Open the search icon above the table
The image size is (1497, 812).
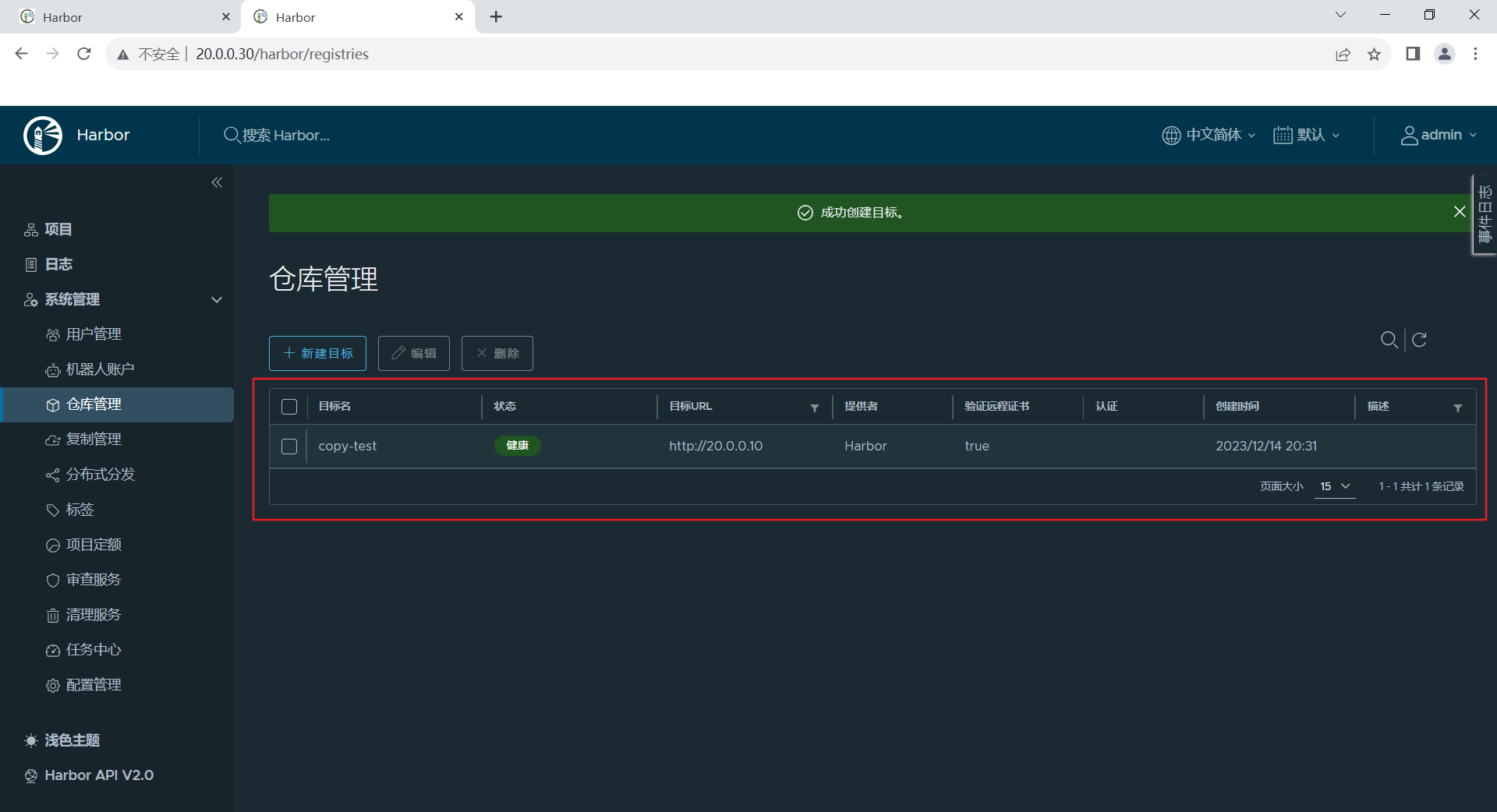click(x=1389, y=340)
